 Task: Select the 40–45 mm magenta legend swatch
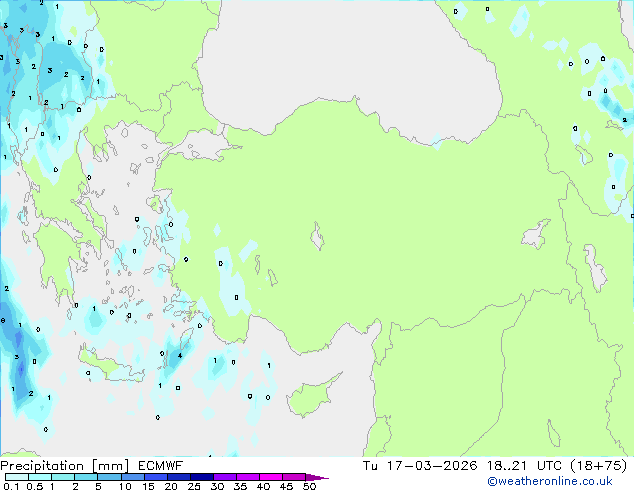tap(271, 477)
